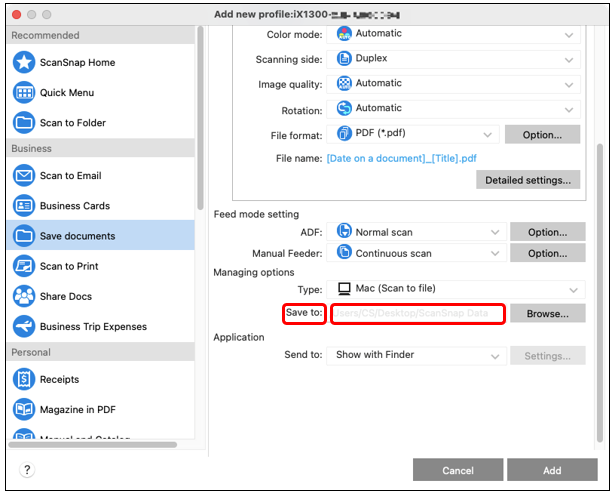Expand the Rotation dropdown

point(453,109)
